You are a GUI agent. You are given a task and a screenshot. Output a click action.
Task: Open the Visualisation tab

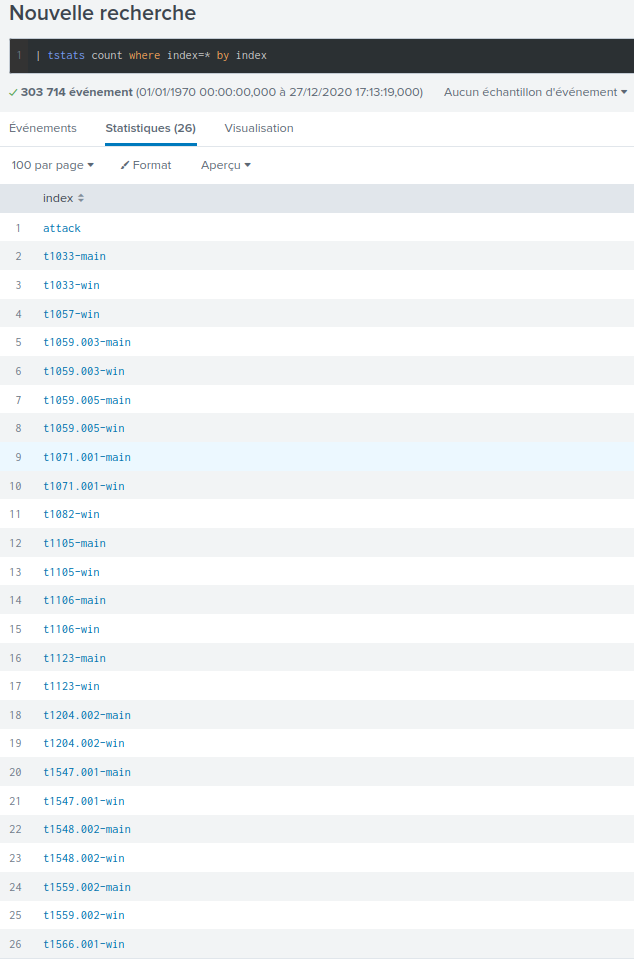point(259,128)
